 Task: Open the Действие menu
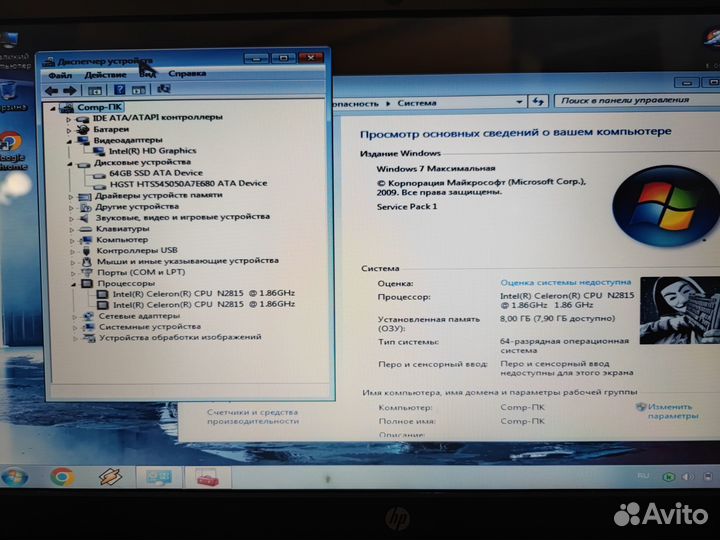(x=105, y=74)
